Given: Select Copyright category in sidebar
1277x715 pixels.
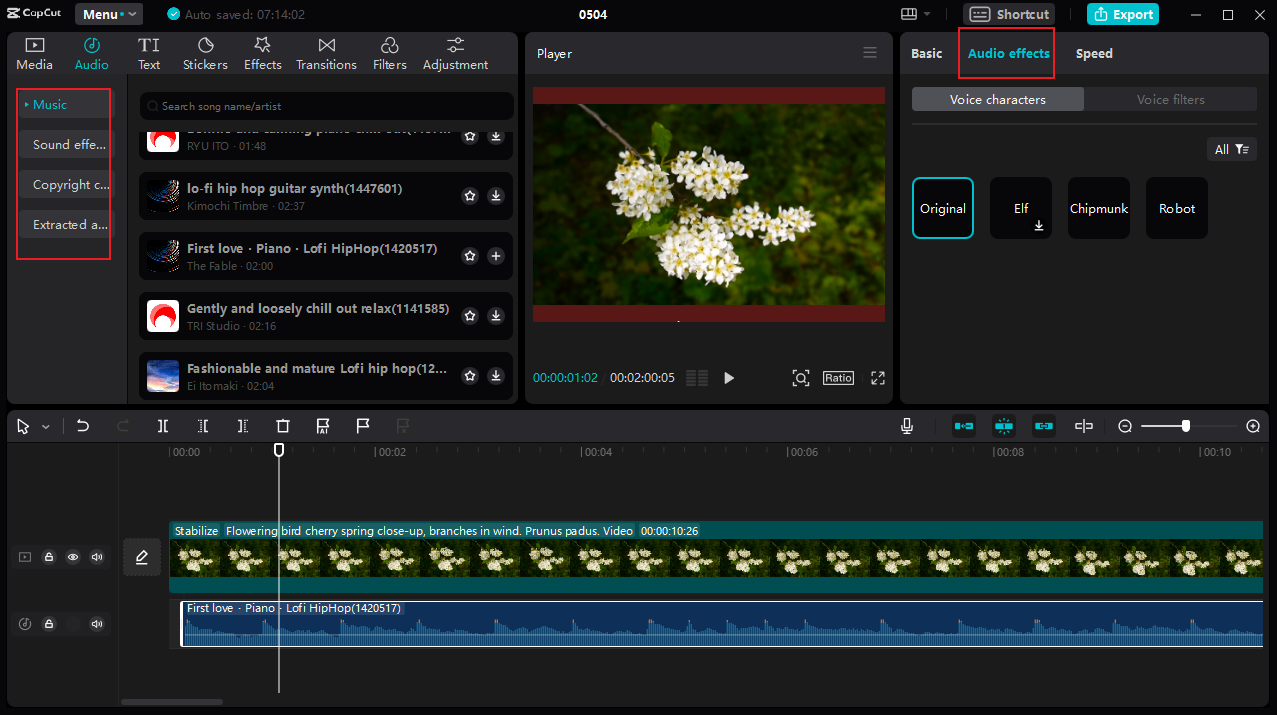Looking at the screenshot, I should [x=65, y=184].
